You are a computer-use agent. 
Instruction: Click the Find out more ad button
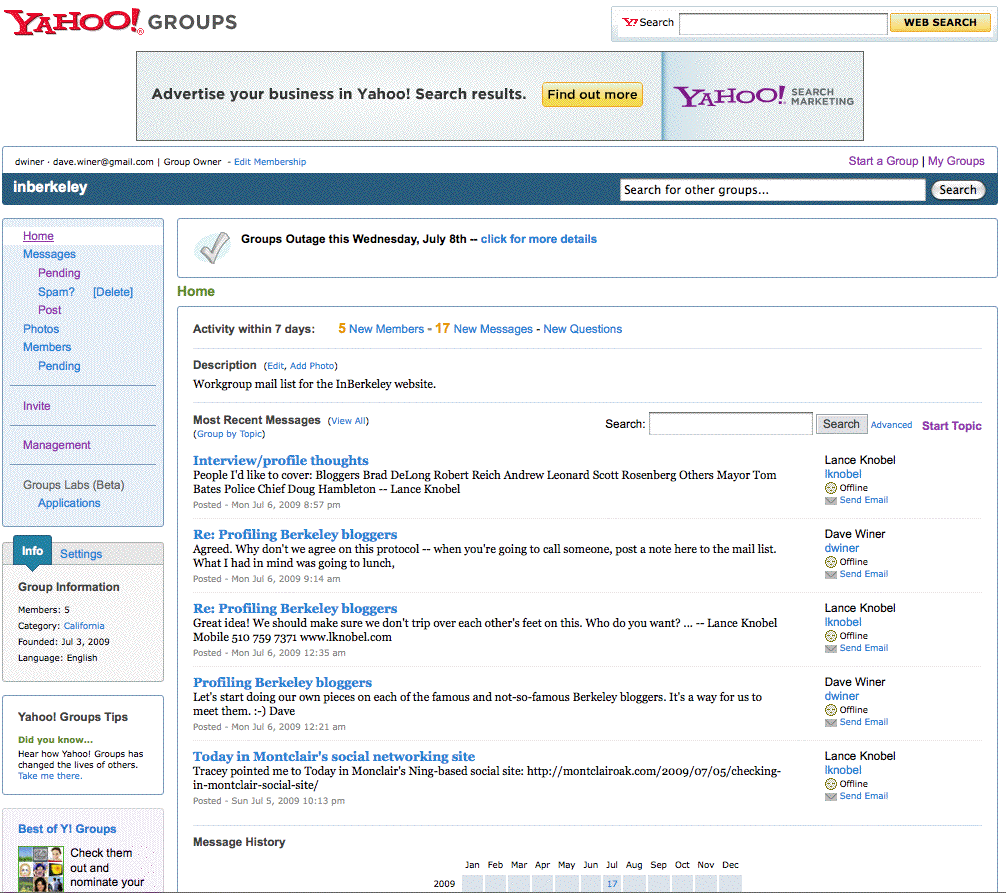click(592, 95)
